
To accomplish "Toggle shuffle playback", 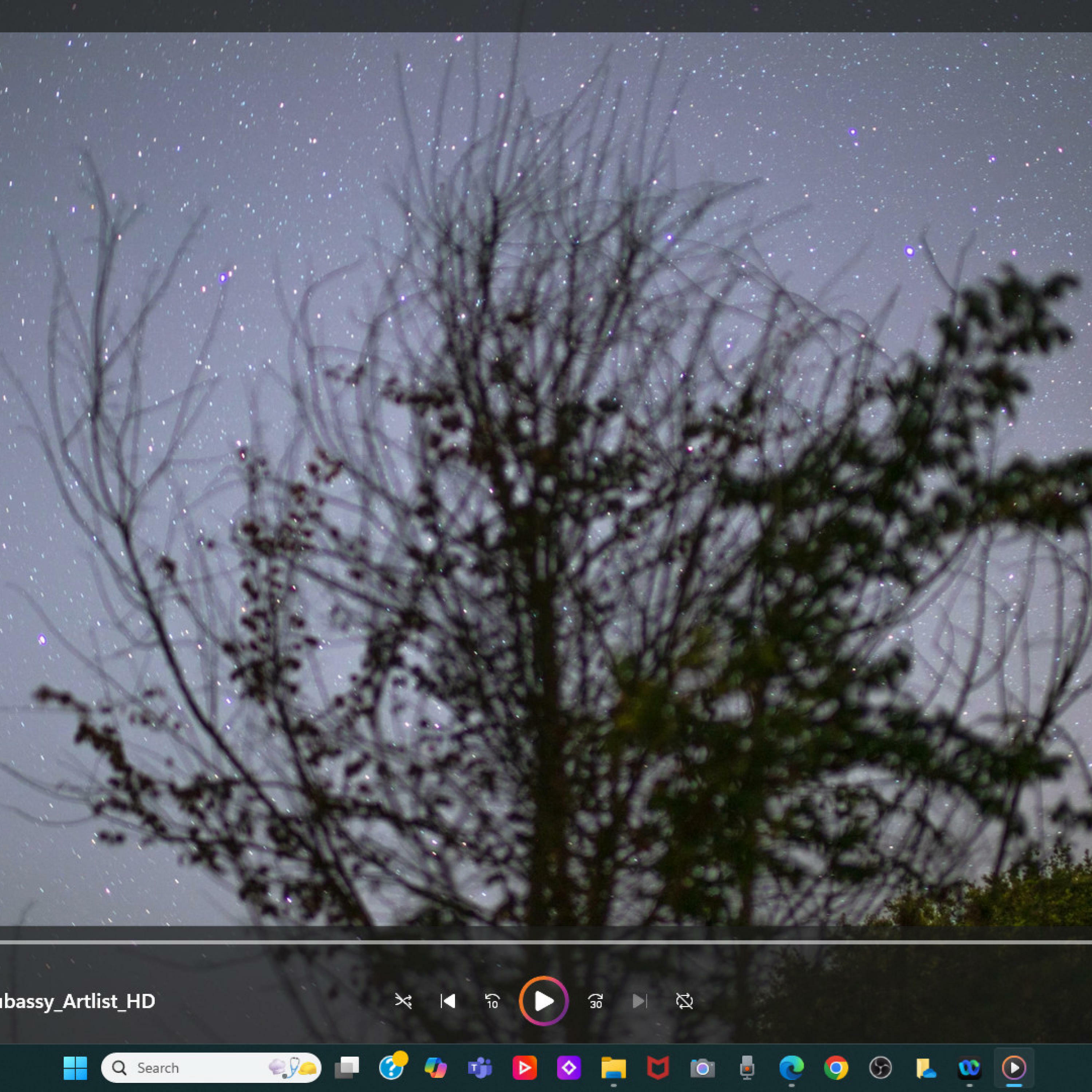I will tap(403, 1002).
